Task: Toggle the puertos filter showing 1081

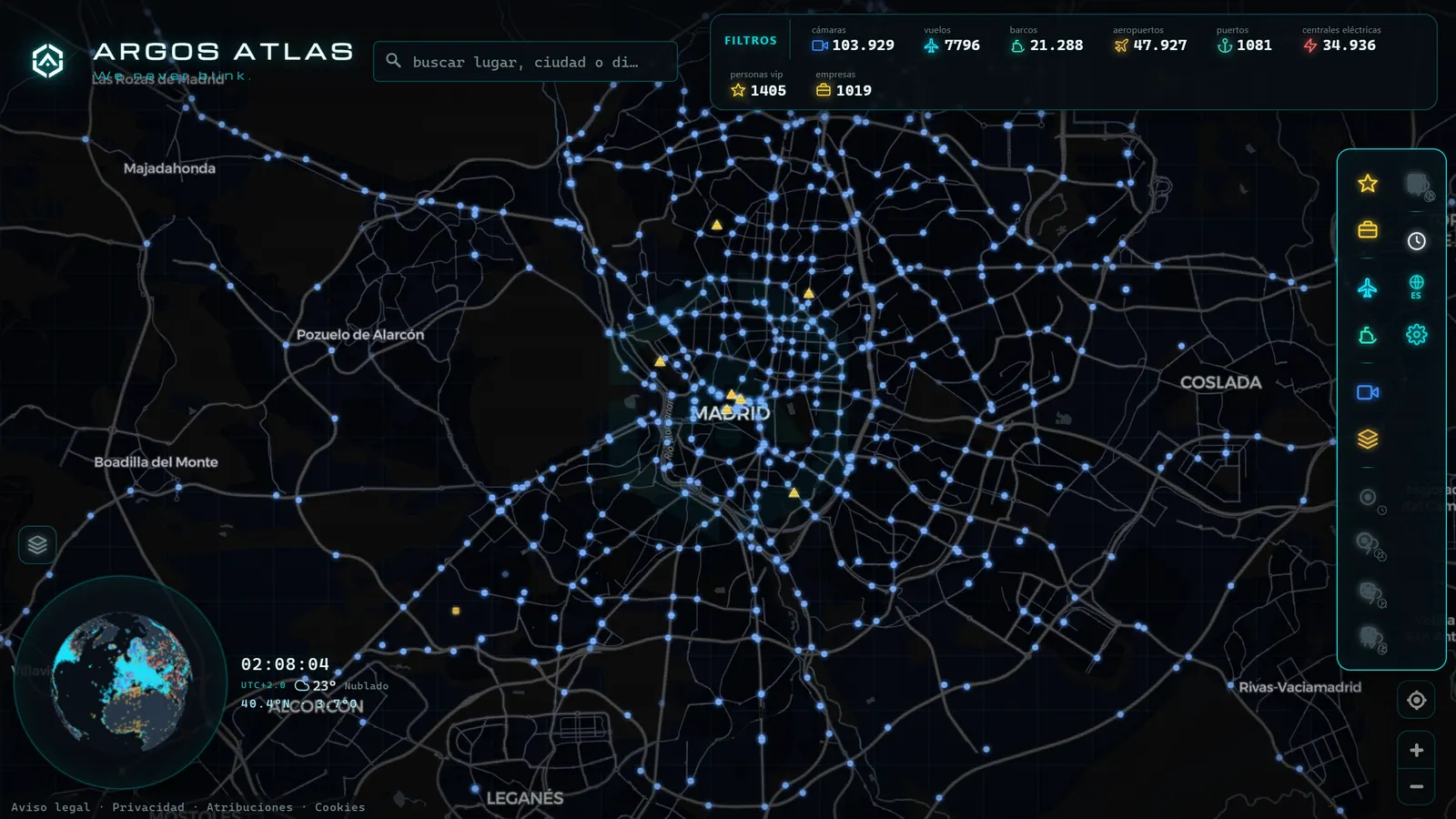Action: pyautogui.click(x=1244, y=39)
